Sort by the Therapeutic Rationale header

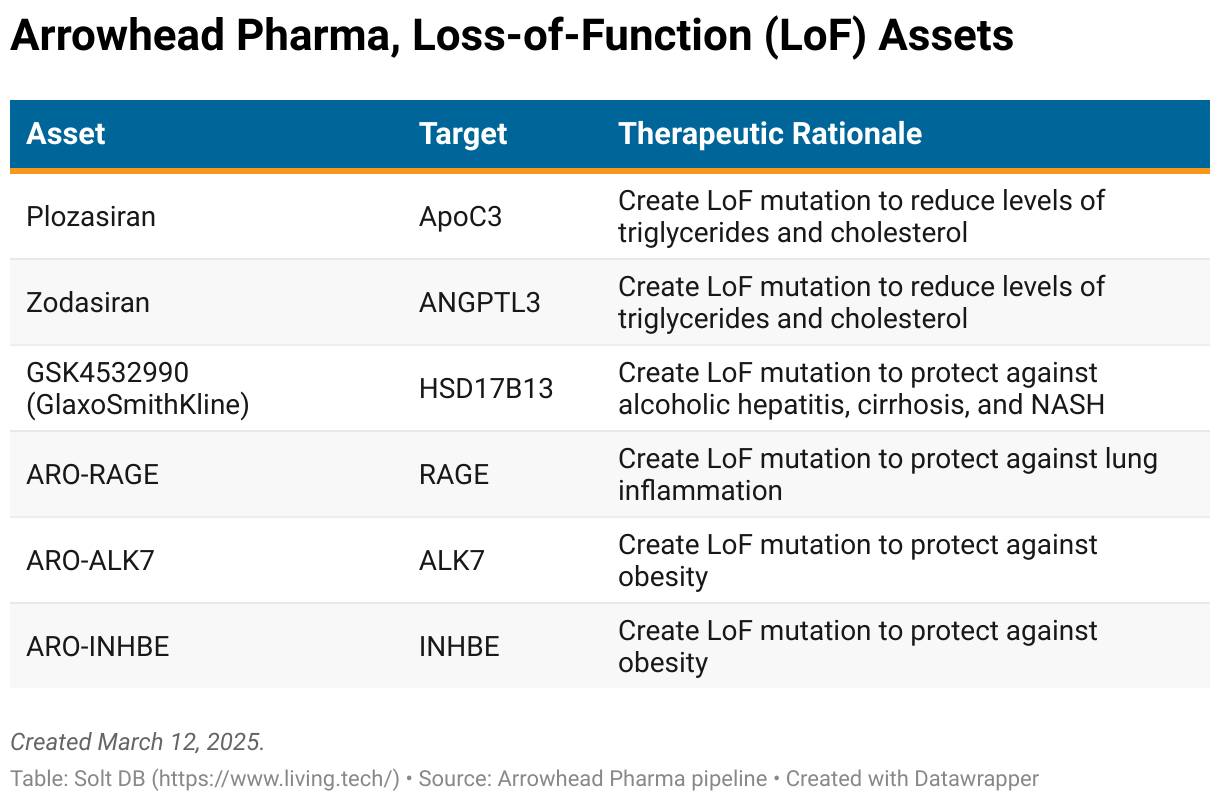click(770, 134)
